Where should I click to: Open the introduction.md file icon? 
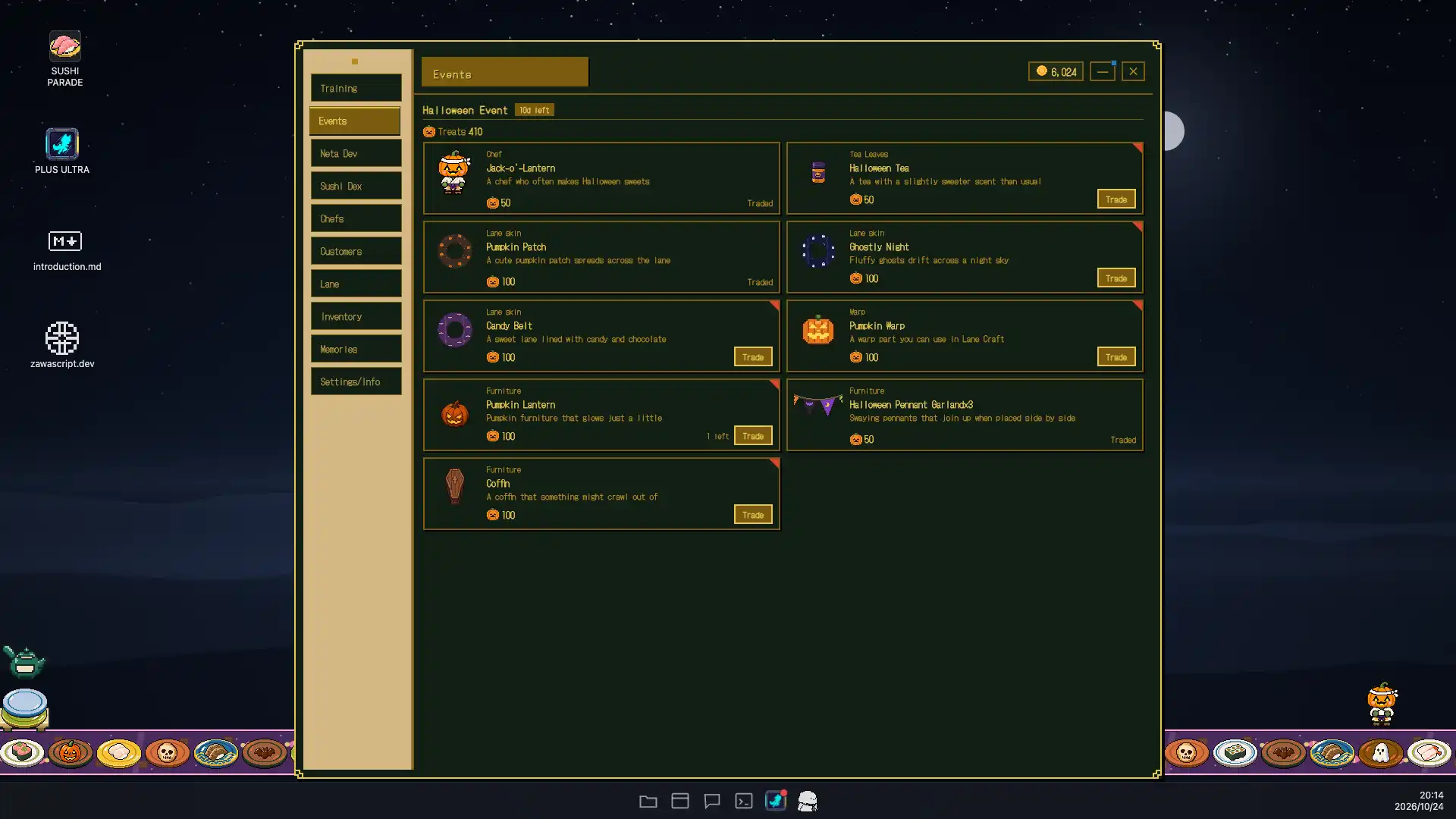pos(67,250)
